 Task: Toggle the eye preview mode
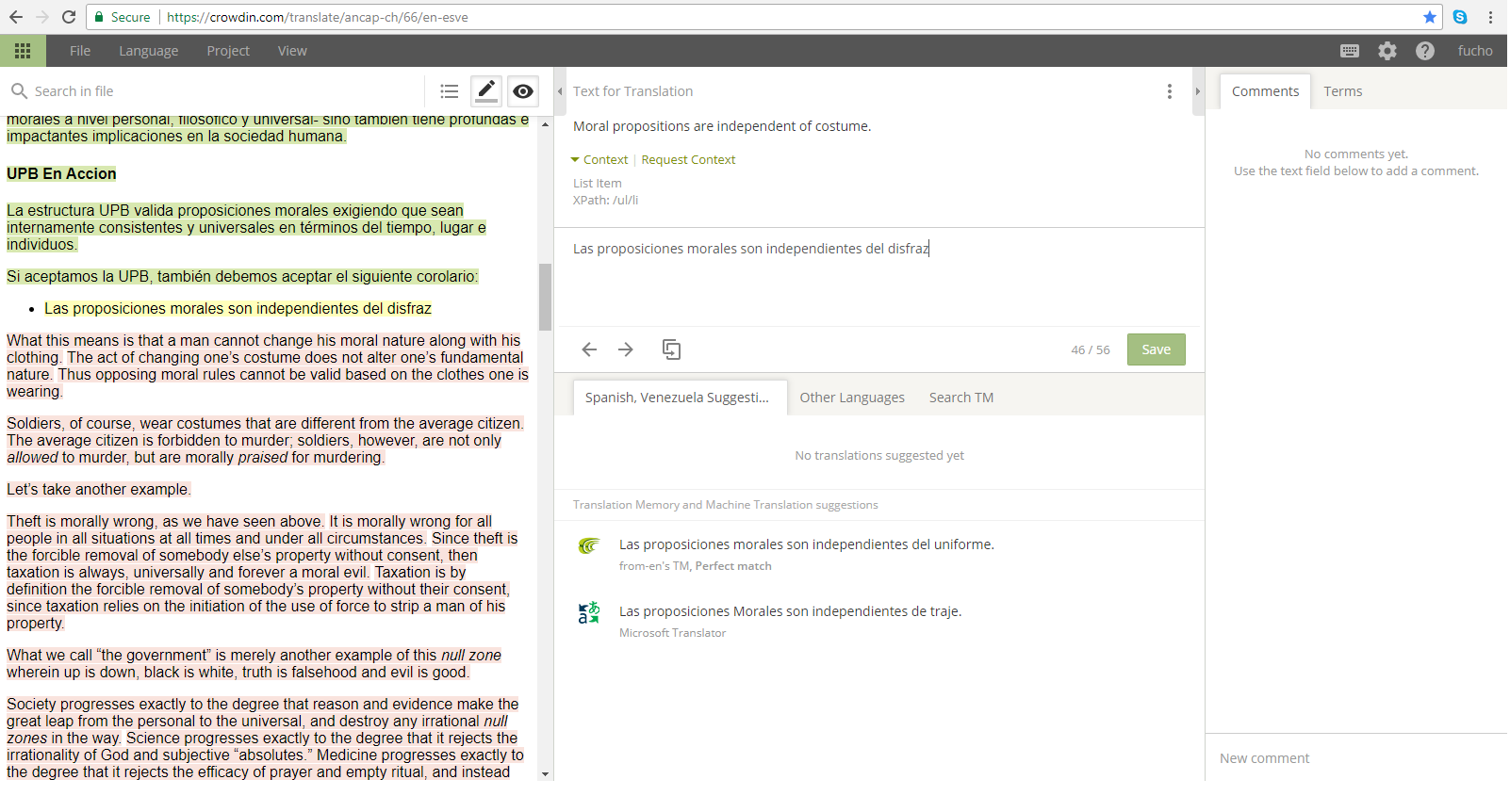[x=523, y=90]
